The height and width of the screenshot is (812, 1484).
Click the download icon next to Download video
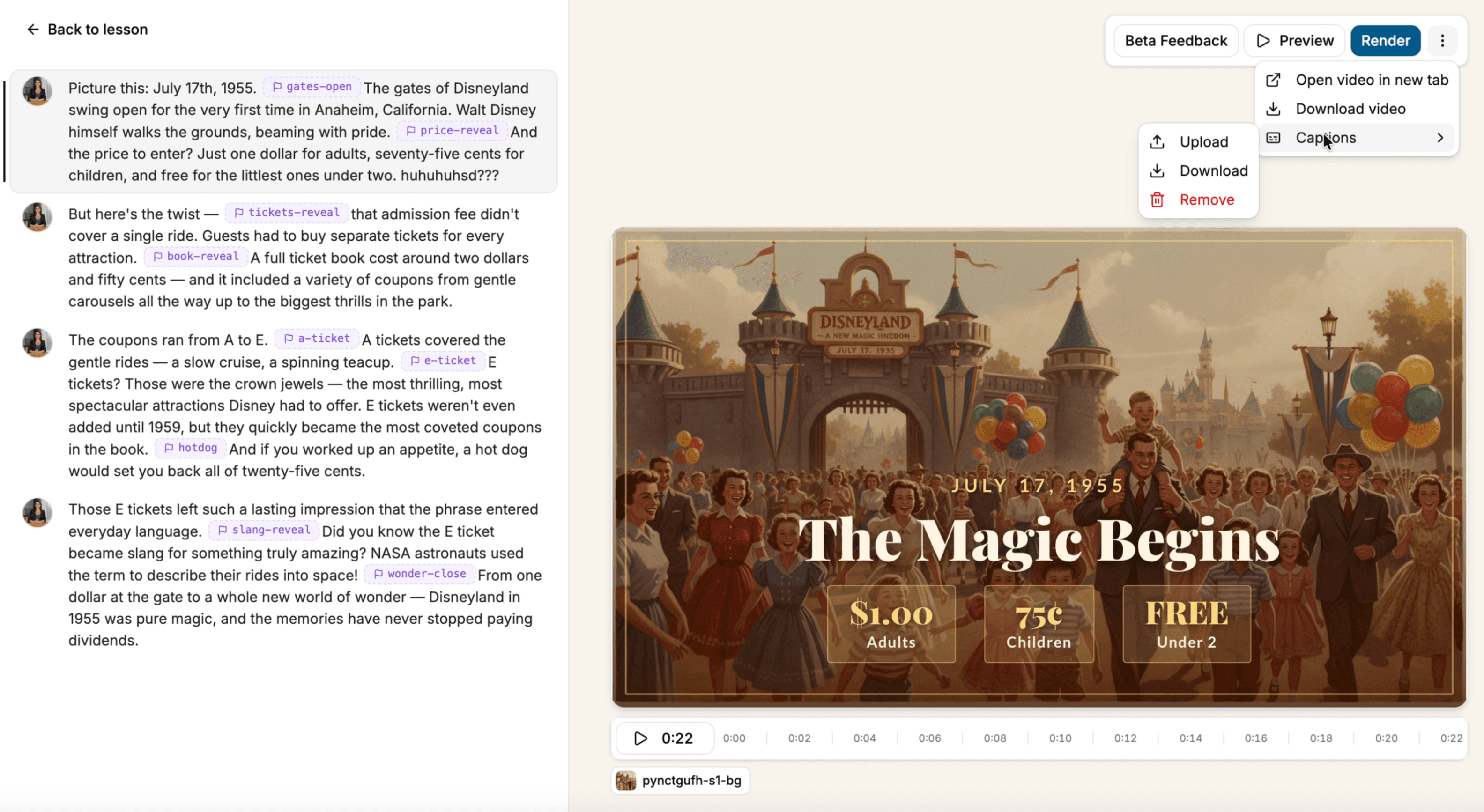[1273, 109]
